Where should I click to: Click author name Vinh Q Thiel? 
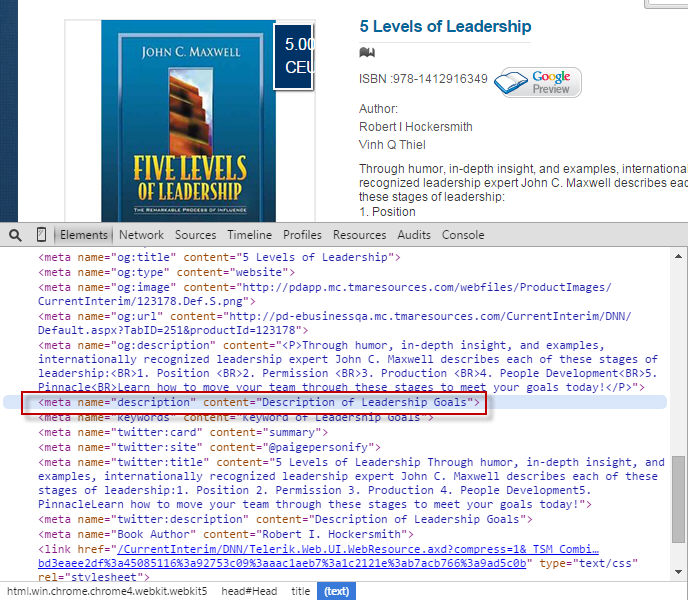tap(392, 145)
